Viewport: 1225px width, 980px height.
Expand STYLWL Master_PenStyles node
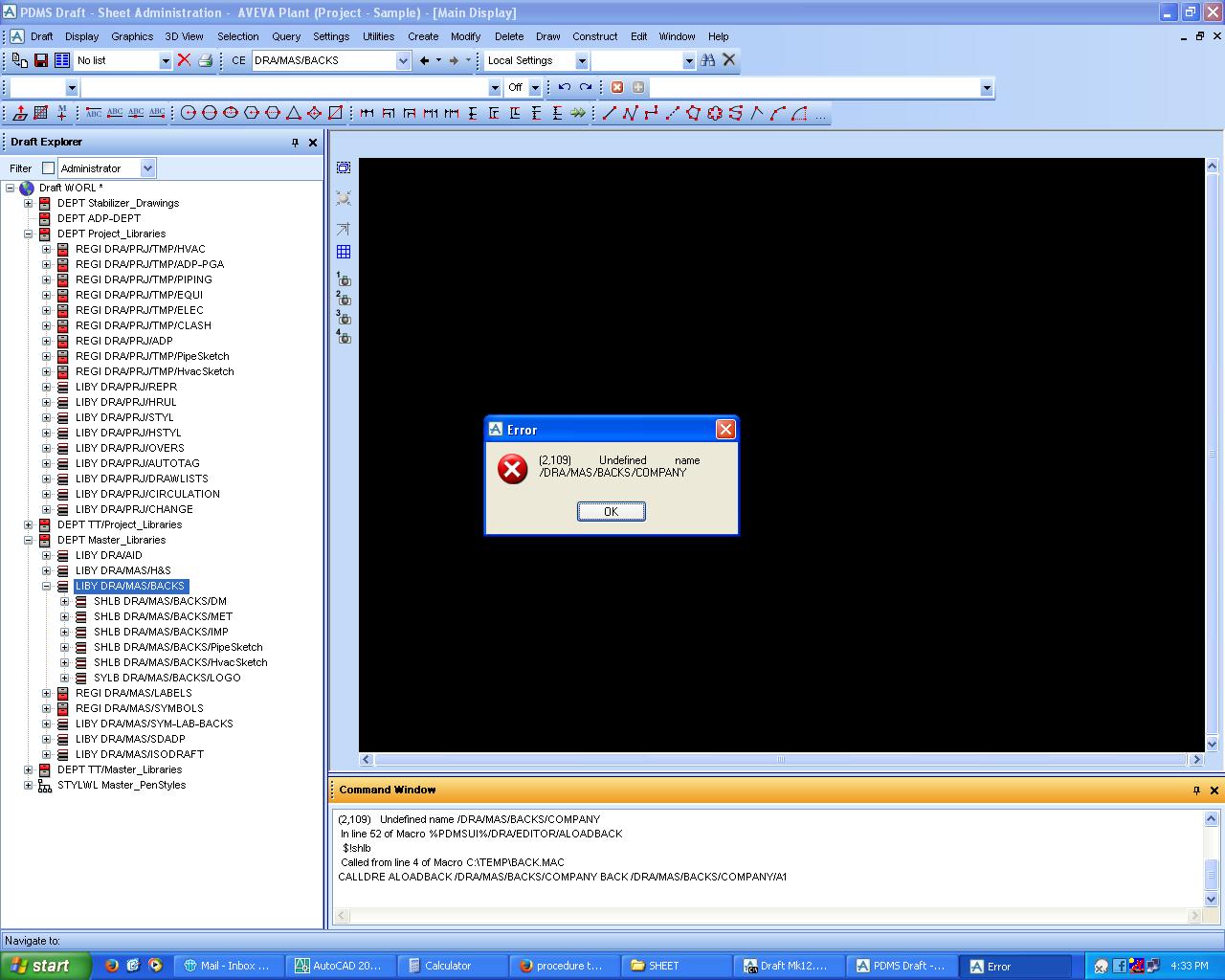[x=28, y=785]
